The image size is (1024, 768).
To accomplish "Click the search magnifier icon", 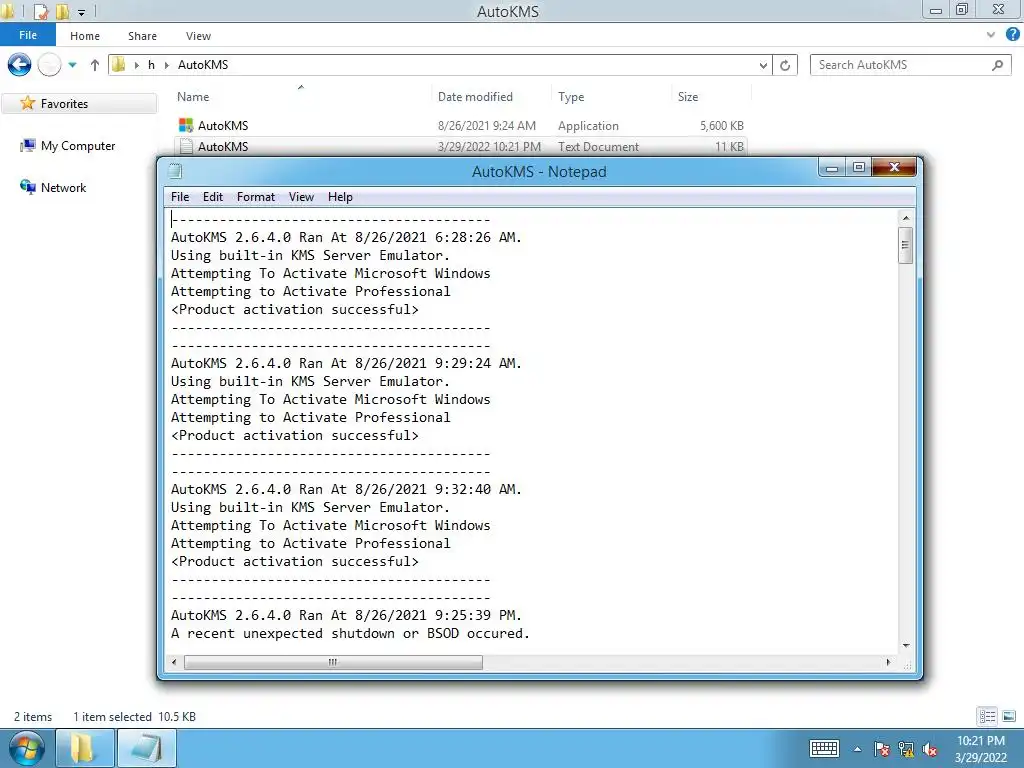I will [x=997, y=65].
